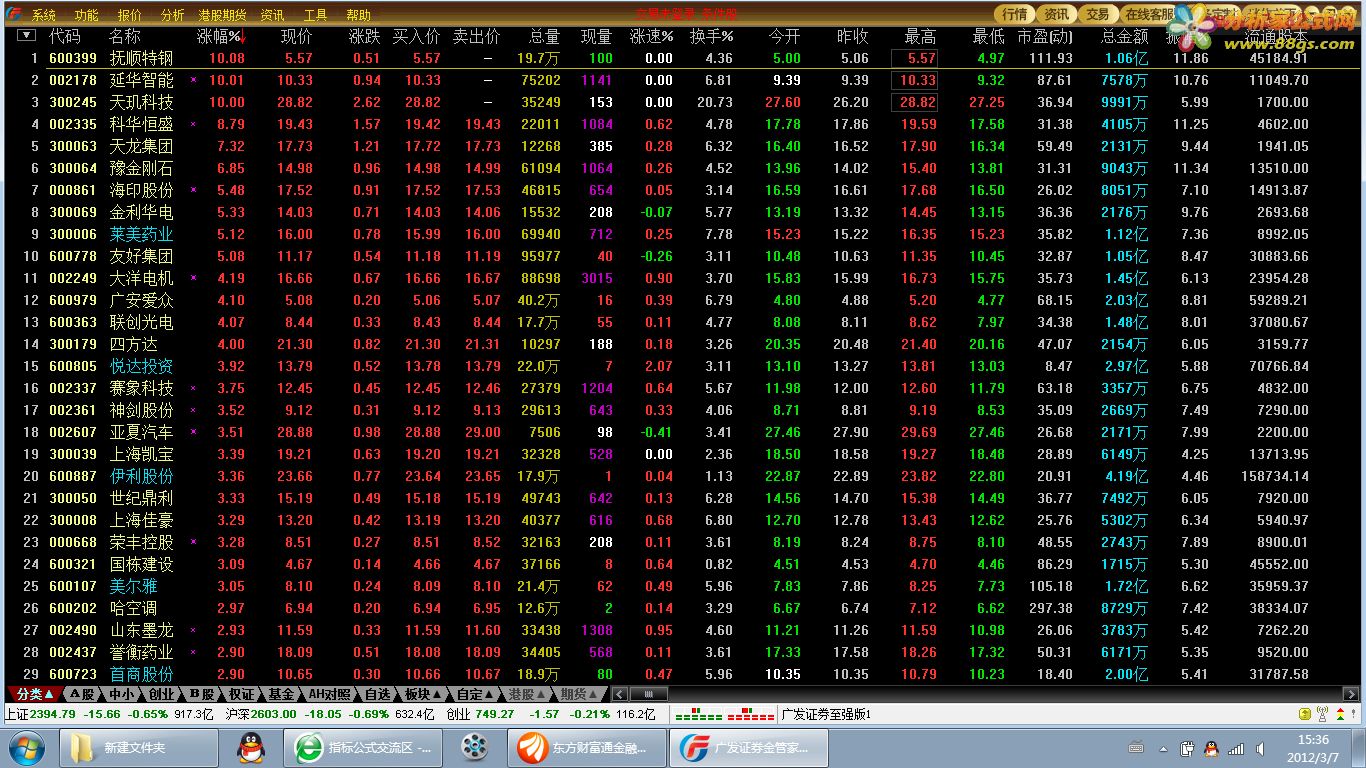Click the 在线客服 button
The image size is (1366, 768).
pos(1148,14)
